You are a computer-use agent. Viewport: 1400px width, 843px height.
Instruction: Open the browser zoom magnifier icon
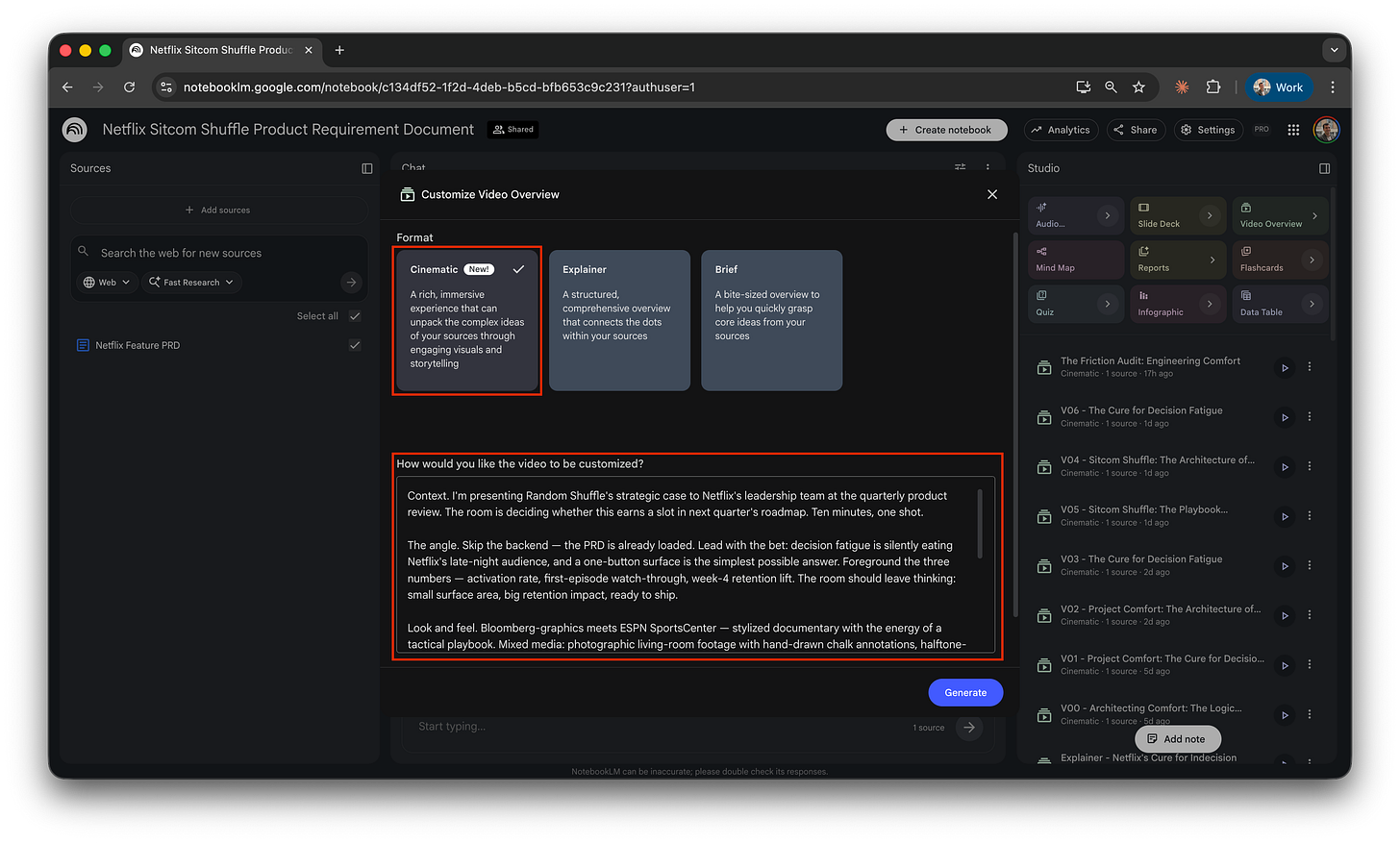coord(1111,87)
